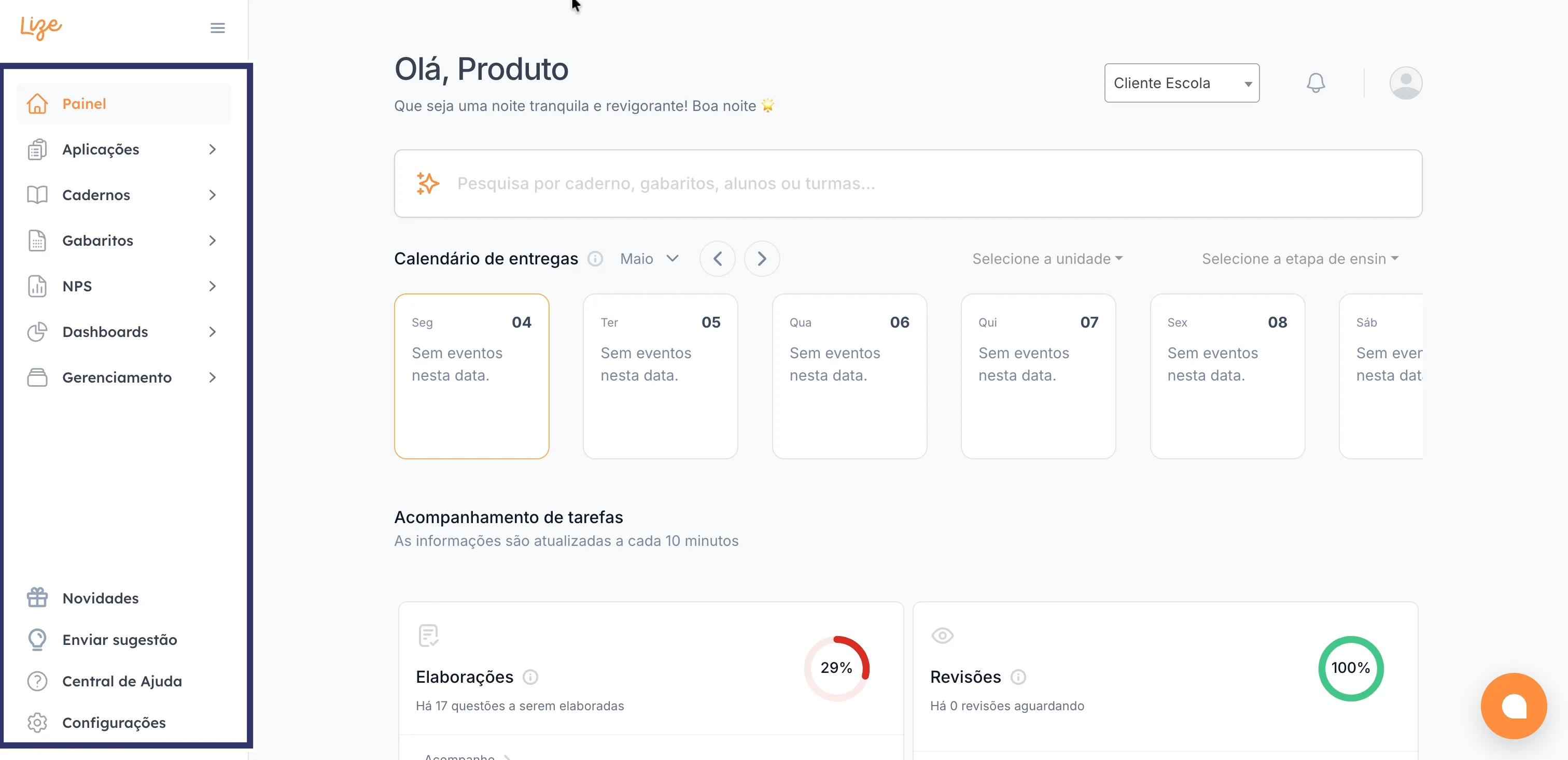This screenshot has height=760, width=1568.
Task: Select the Qui 07 calendar card
Action: (1039, 376)
